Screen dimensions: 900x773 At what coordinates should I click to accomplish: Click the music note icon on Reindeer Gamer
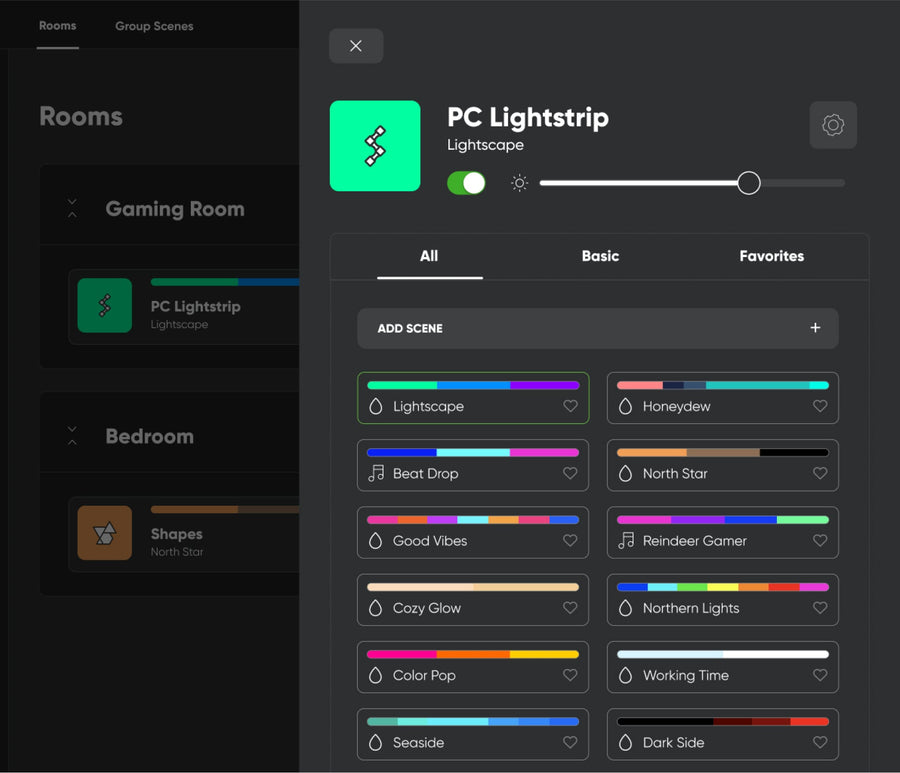coord(626,541)
